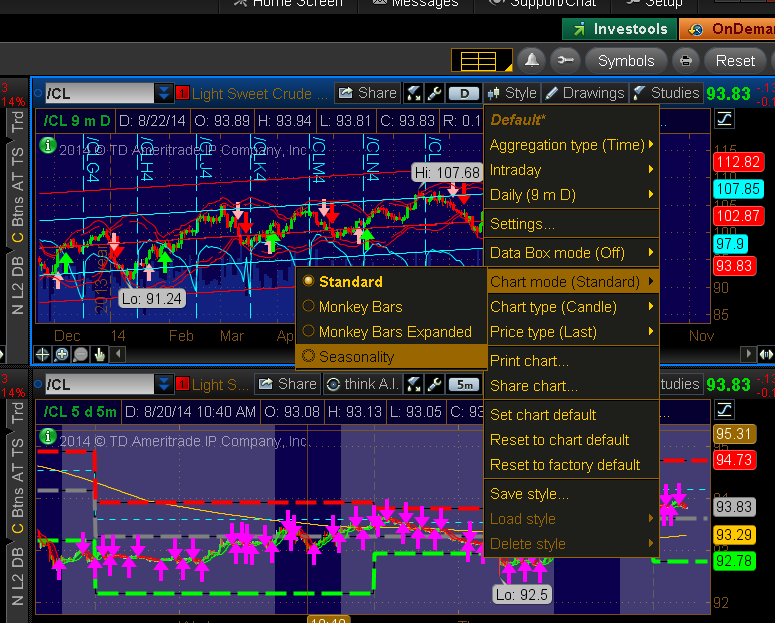Click Share on the upper chart toolbar
The height and width of the screenshot is (623, 775).
pos(368,93)
